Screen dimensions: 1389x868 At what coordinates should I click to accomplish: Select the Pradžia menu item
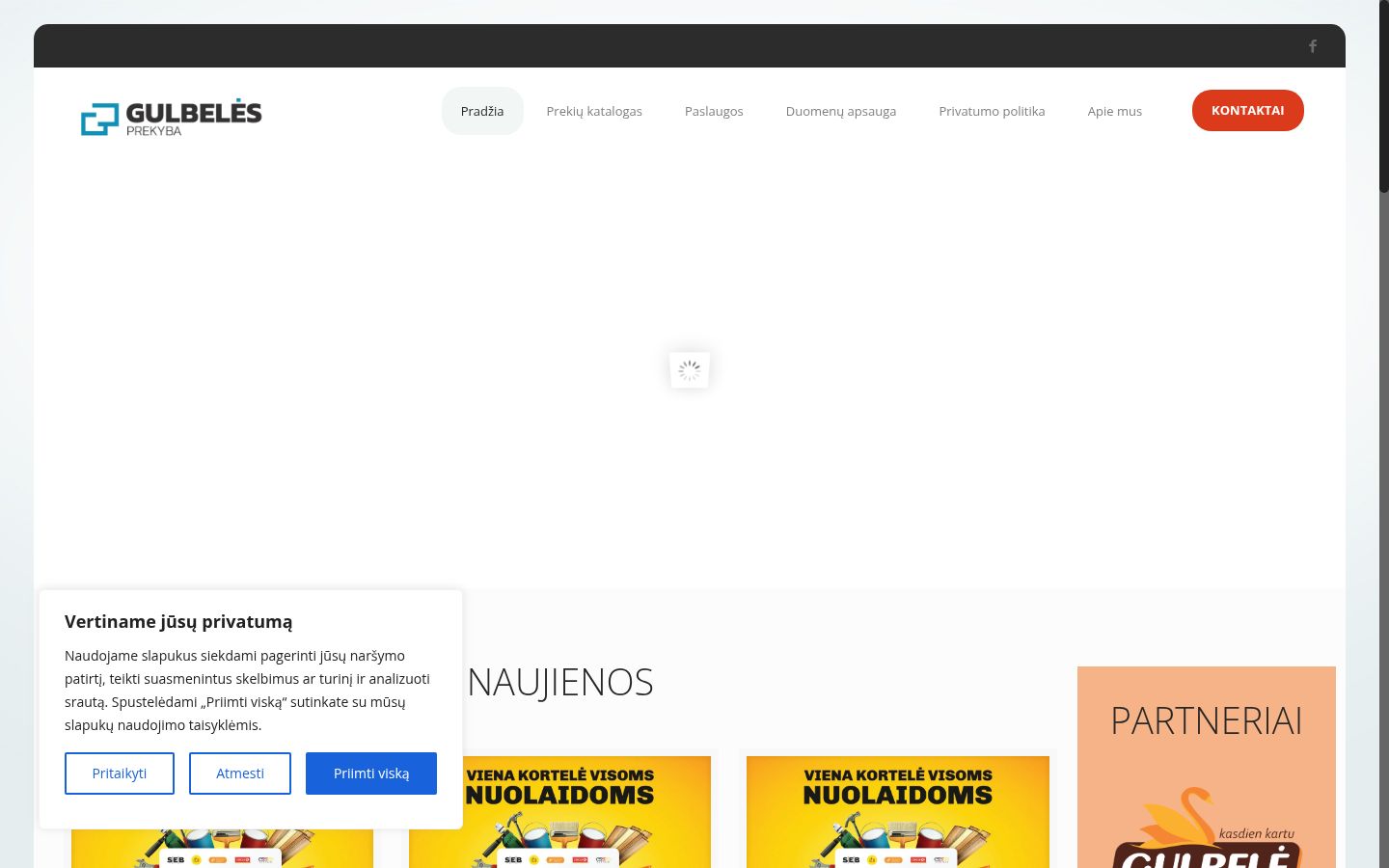point(482,111)
